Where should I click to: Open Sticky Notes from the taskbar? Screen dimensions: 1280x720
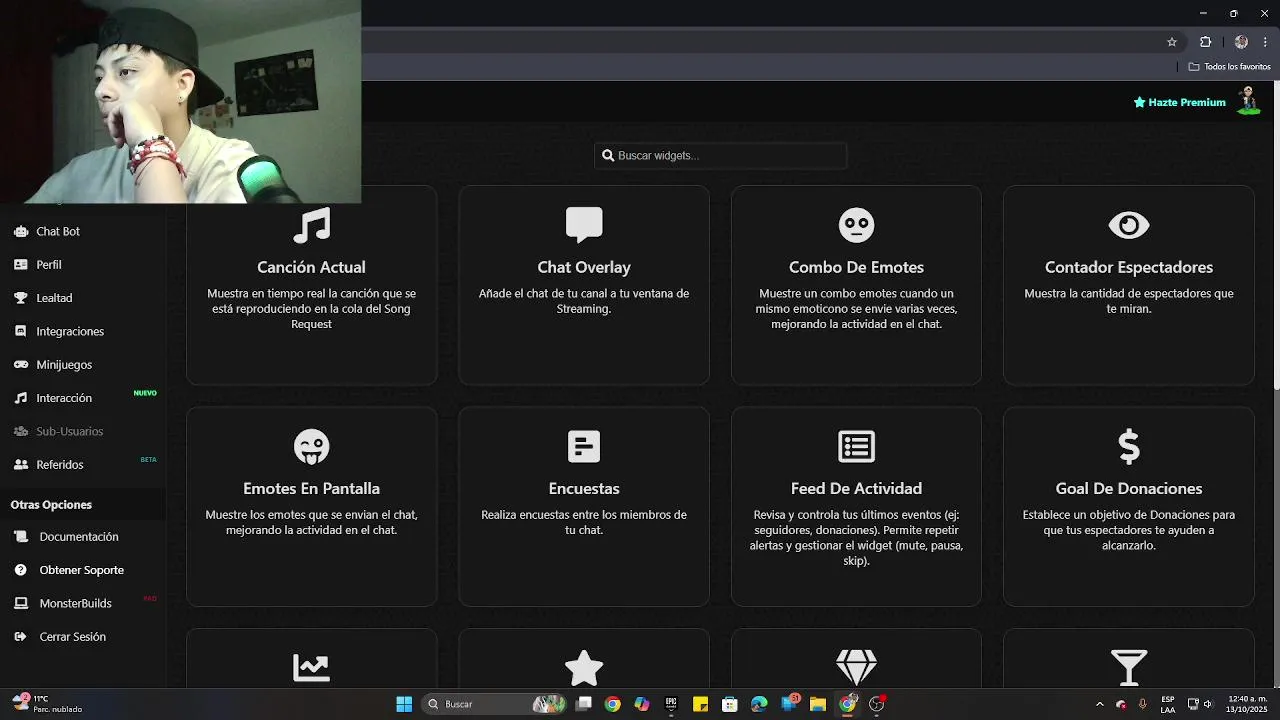point(700,704)
